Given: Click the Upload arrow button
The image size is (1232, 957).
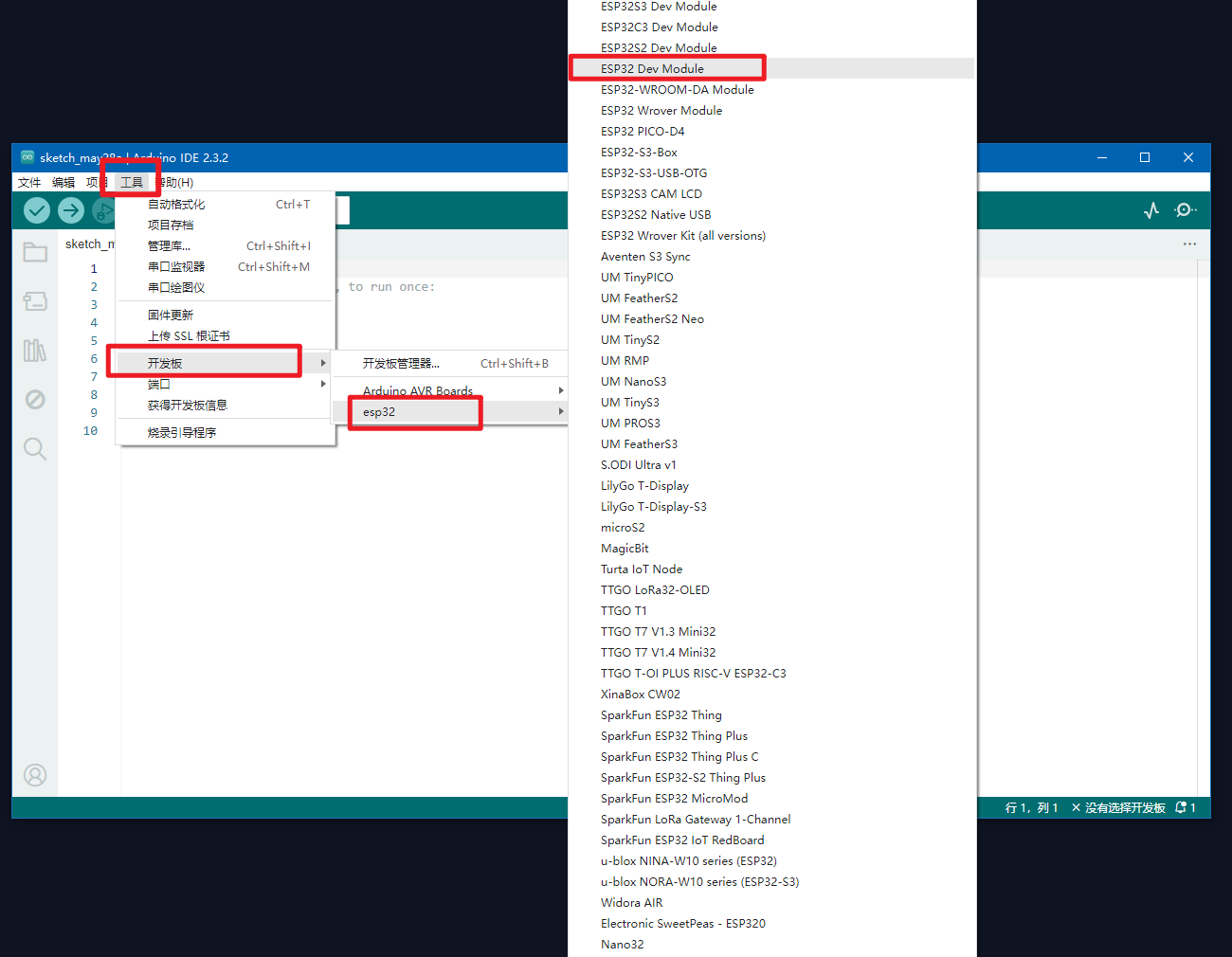Looking at the screenshot, I should (x=71, y=210).
